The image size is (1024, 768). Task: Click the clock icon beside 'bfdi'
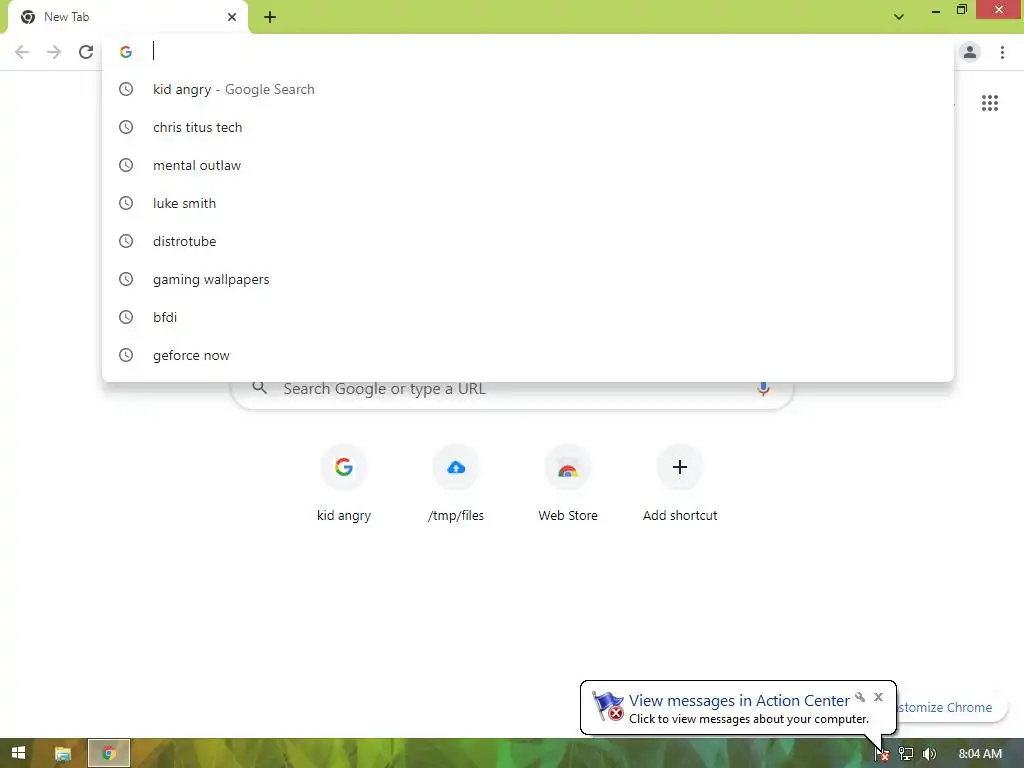pos(126,317)
